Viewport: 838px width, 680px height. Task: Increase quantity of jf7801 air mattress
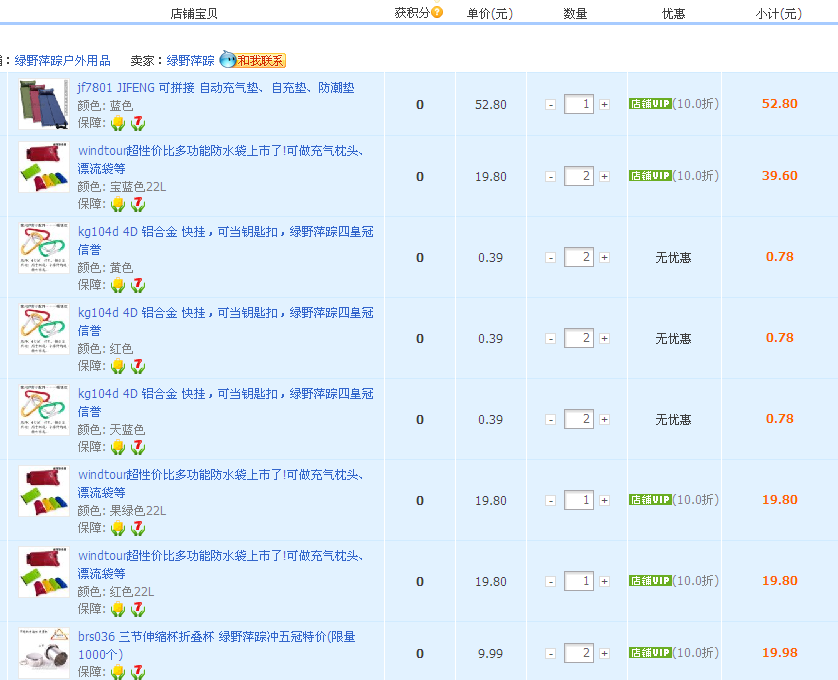(604, 105)
